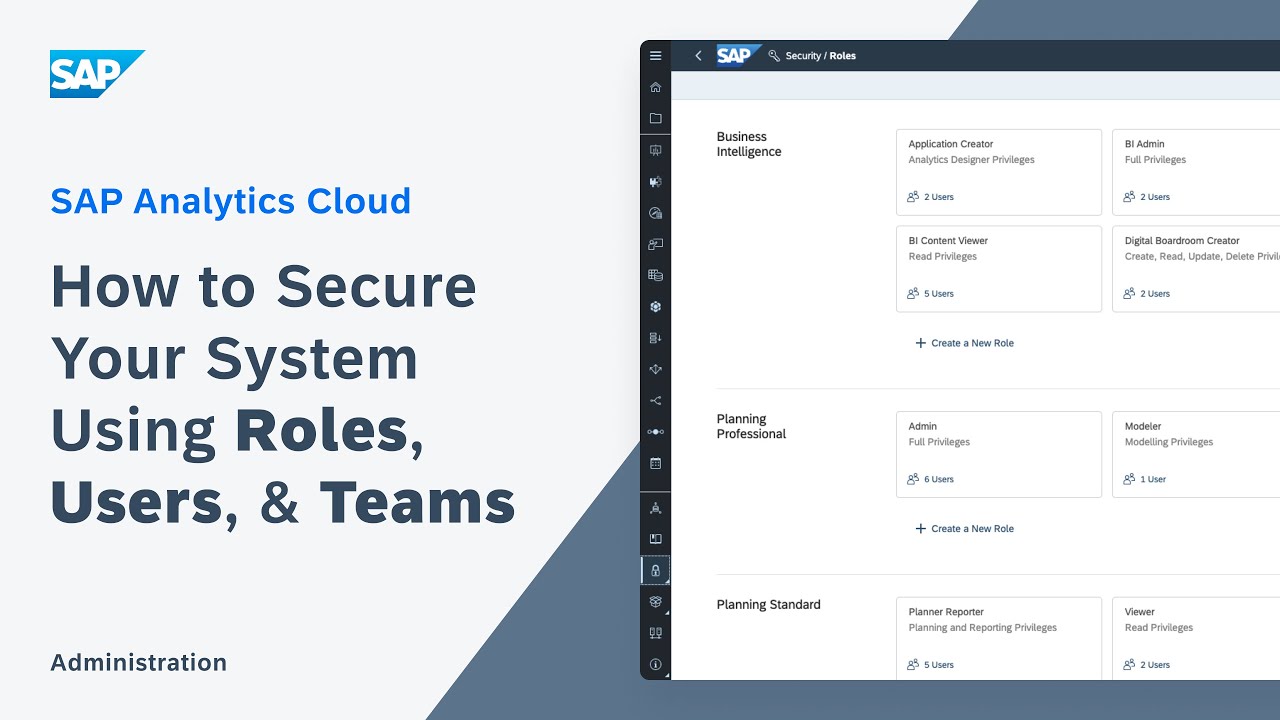Open the System info circle icon

pos(655,664)
